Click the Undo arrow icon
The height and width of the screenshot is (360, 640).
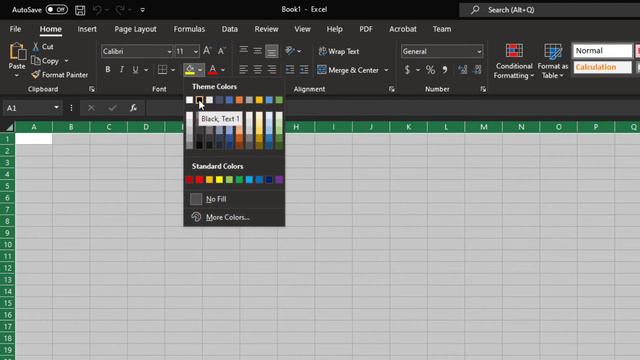click(x=97, y=10)
